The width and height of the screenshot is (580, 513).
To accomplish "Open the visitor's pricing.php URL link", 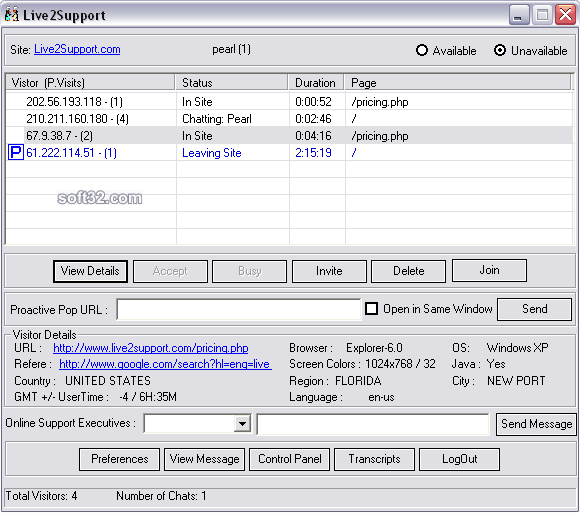I will (151, 348).
